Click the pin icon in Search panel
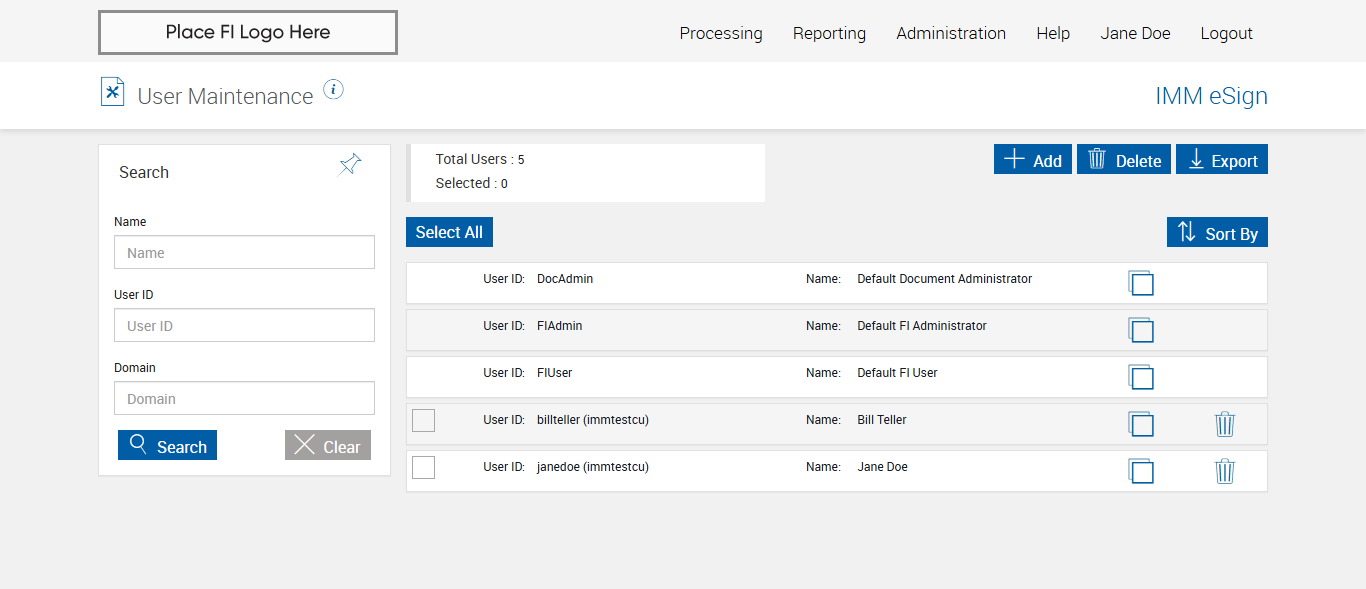Screen dimensions: 1366x589 pos(350,165)
